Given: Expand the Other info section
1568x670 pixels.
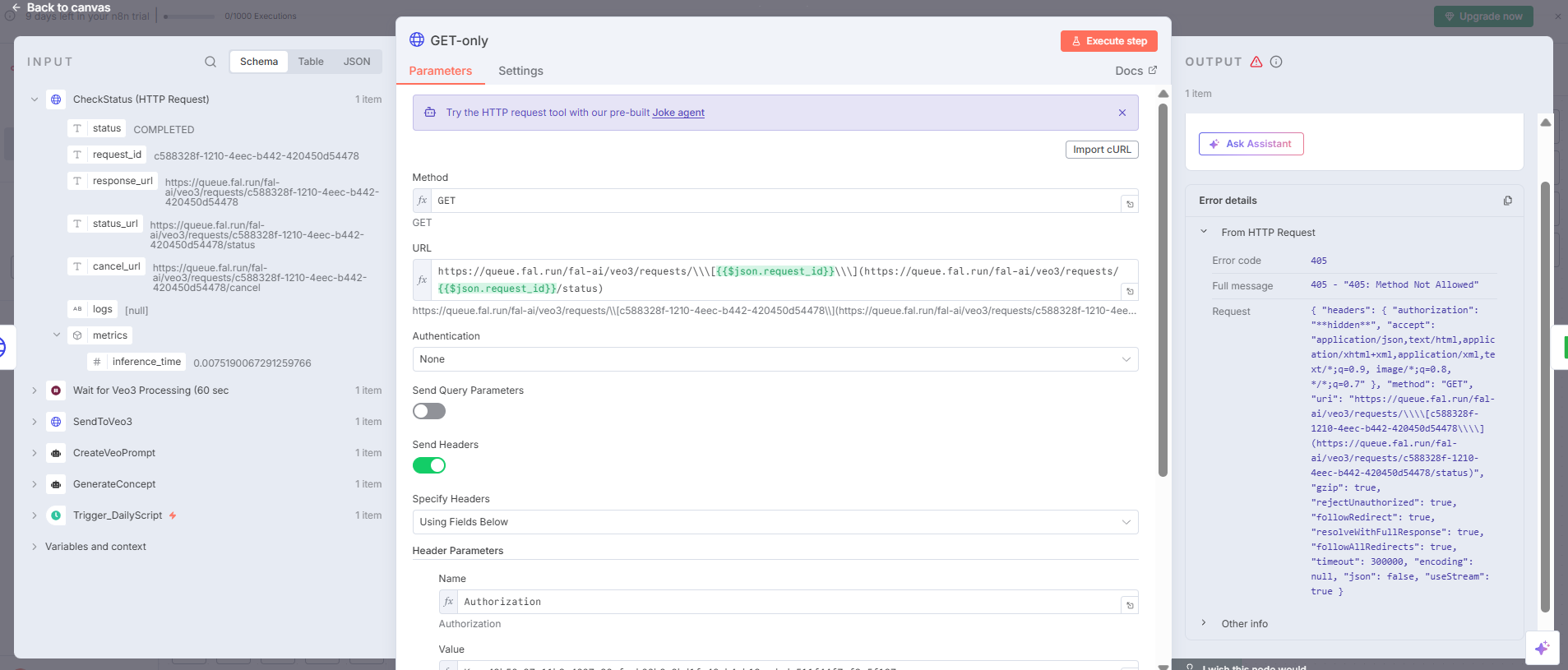Looking at the screenshot, I should [1204, 623].
